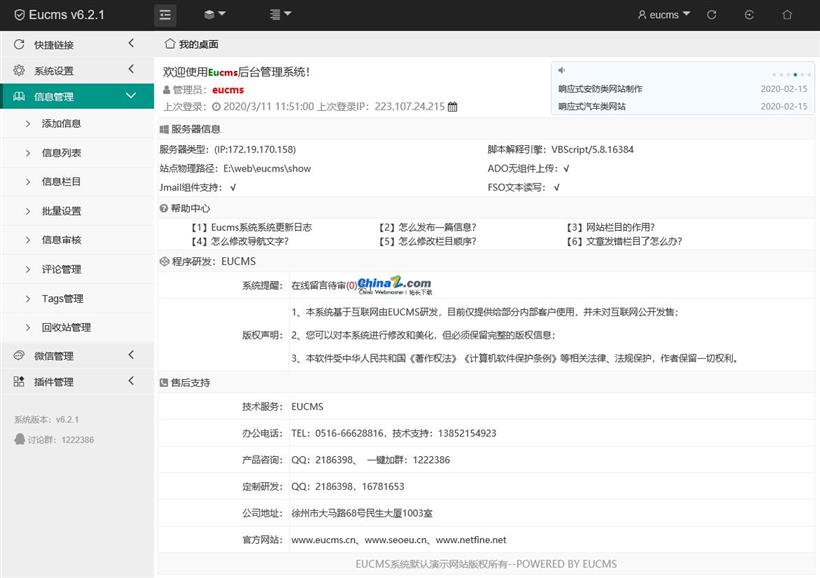Open the eucms user account dropdown
Viewport: 820px width, 578px height.
(664, 15)
